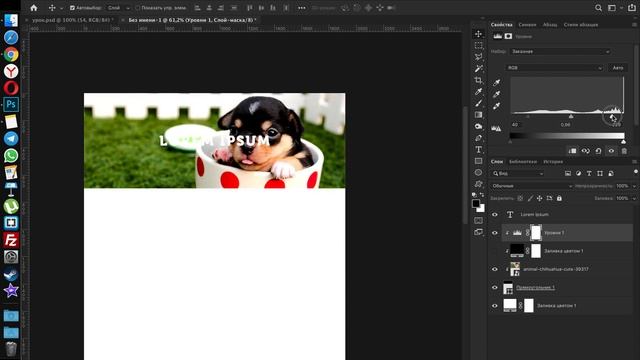Select the Brush tool

tap(478, 103)
